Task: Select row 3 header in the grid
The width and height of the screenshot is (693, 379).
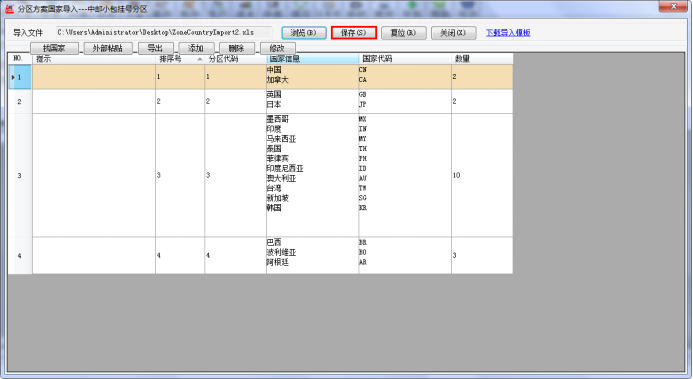Action: click(20, 175)
